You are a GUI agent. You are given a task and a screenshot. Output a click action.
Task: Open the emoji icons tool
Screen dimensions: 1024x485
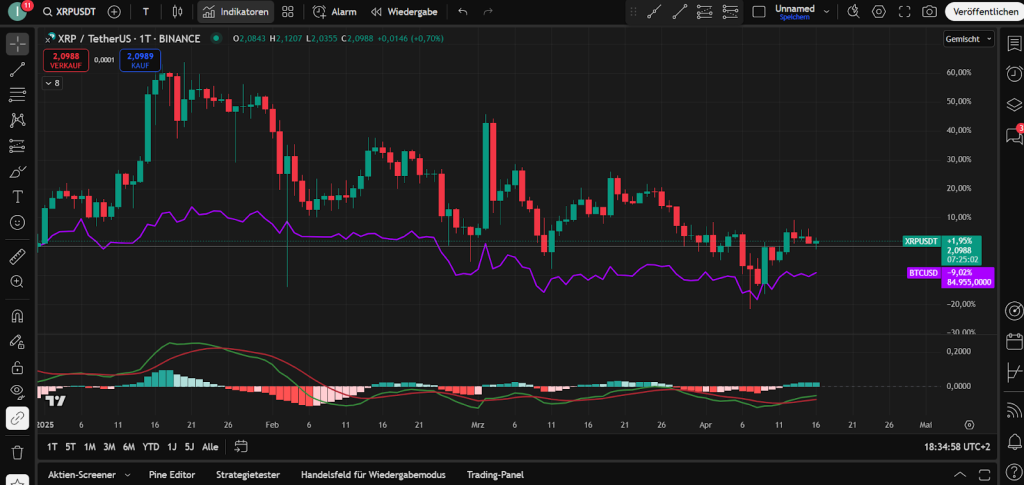[18, 222]
